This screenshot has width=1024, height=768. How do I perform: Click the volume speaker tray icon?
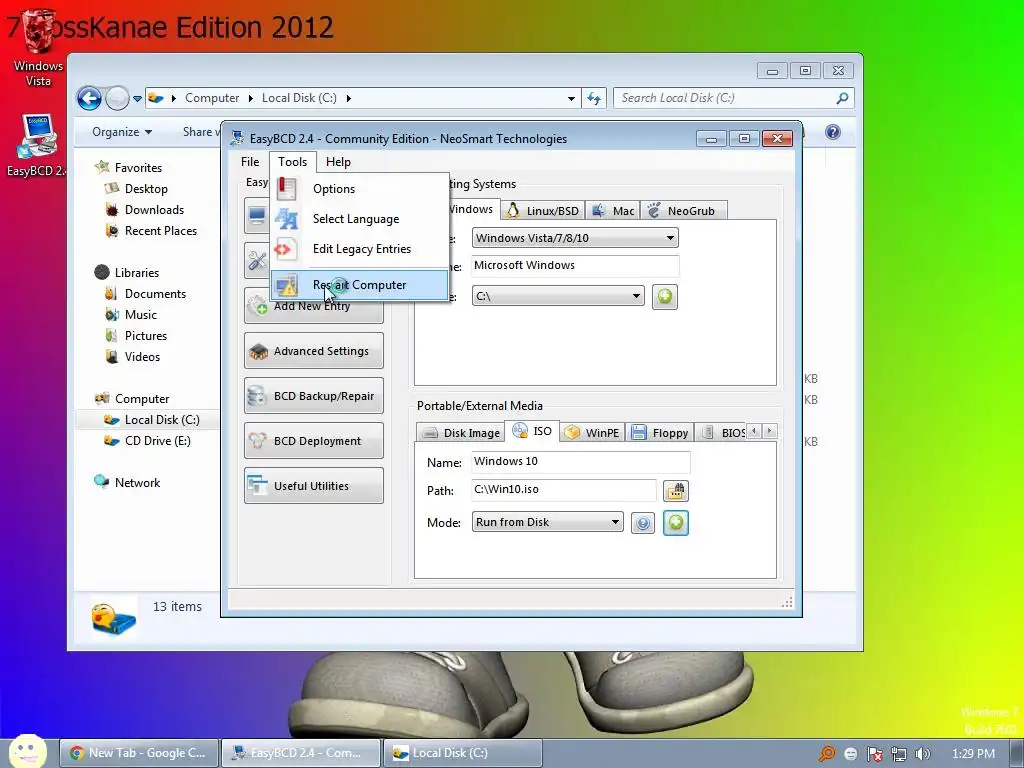point(922,754)
